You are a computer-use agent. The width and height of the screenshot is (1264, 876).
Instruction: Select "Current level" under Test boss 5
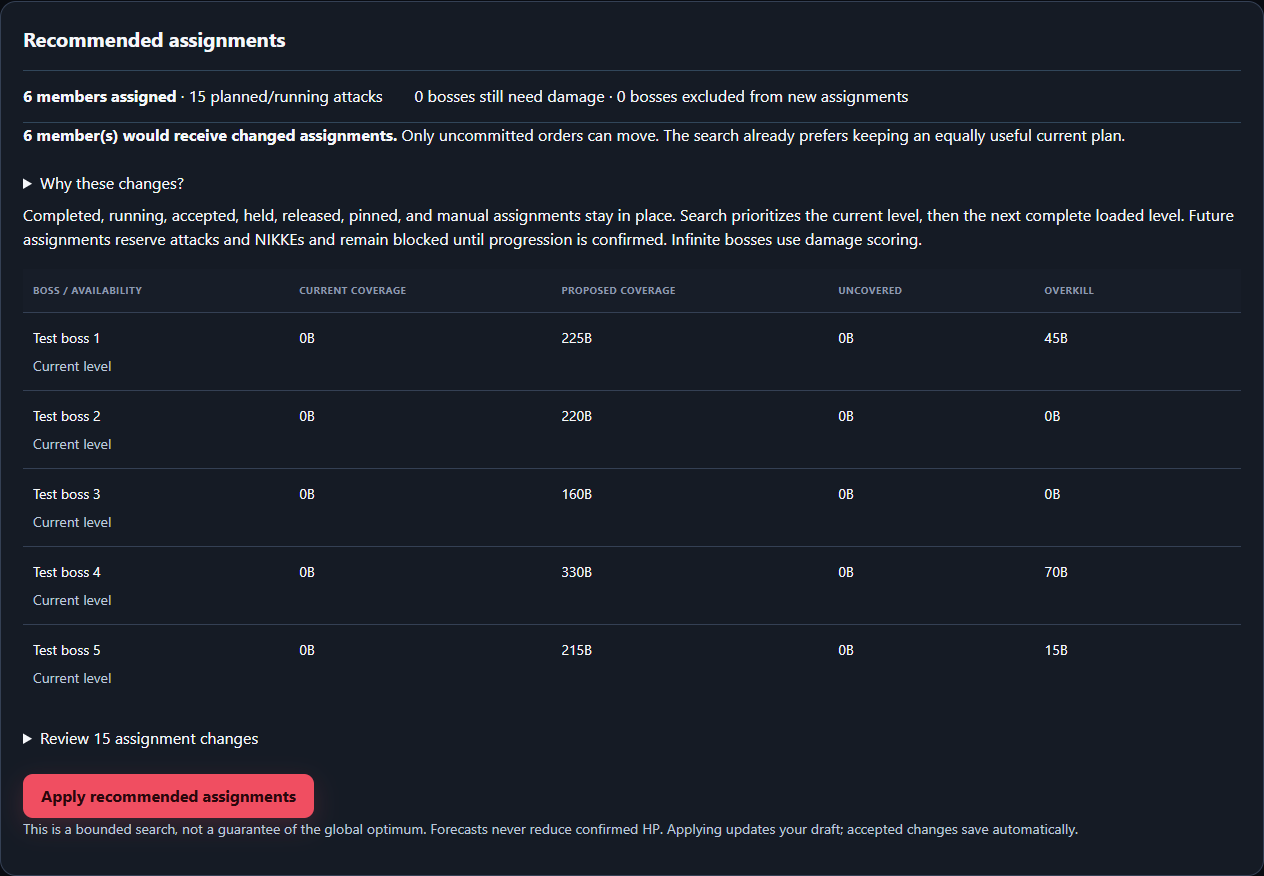[72, 678]
